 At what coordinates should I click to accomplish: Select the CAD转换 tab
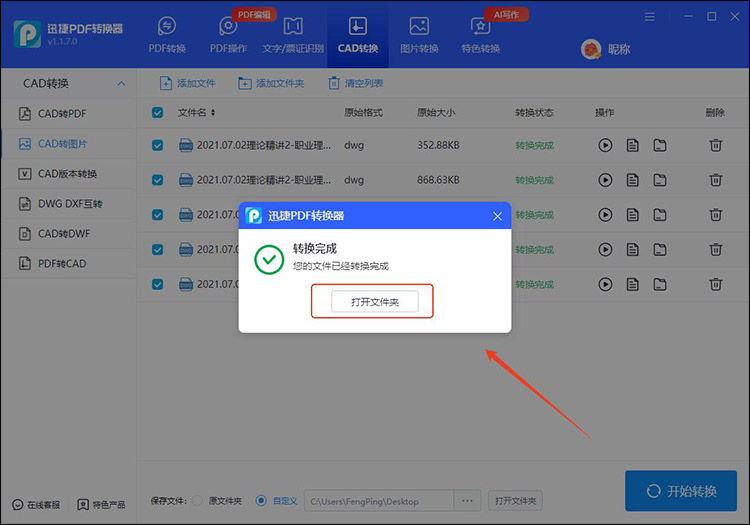pos(358,35)
